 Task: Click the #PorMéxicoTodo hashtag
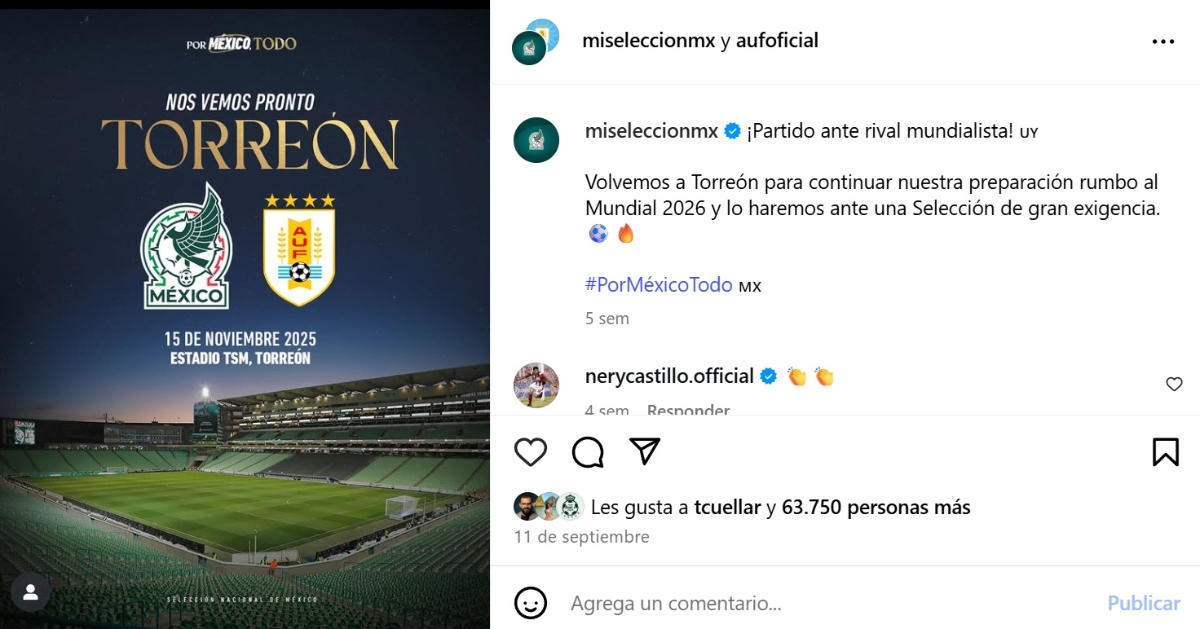[x=659, y=285]
